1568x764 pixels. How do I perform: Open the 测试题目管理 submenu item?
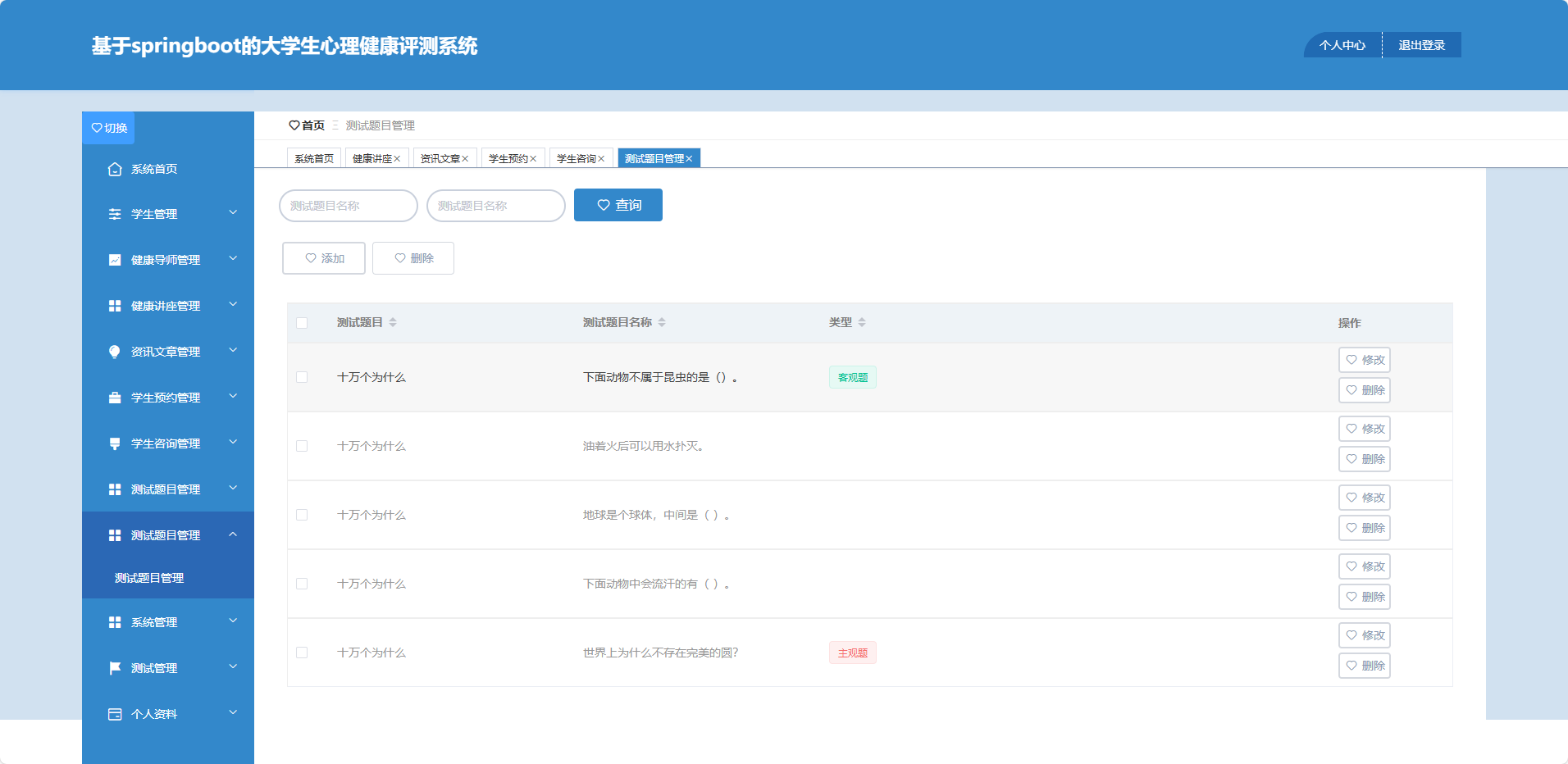tap(168, 578)
